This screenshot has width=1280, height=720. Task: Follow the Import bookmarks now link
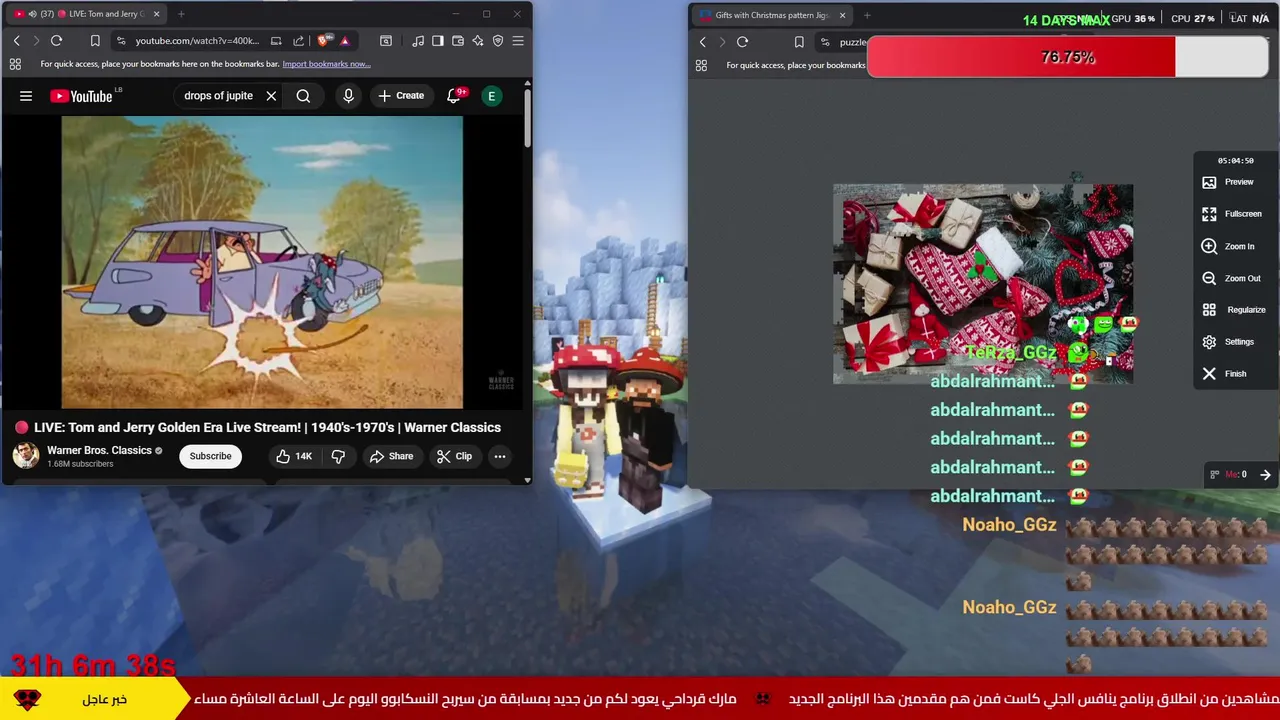(x=326, y=64)
